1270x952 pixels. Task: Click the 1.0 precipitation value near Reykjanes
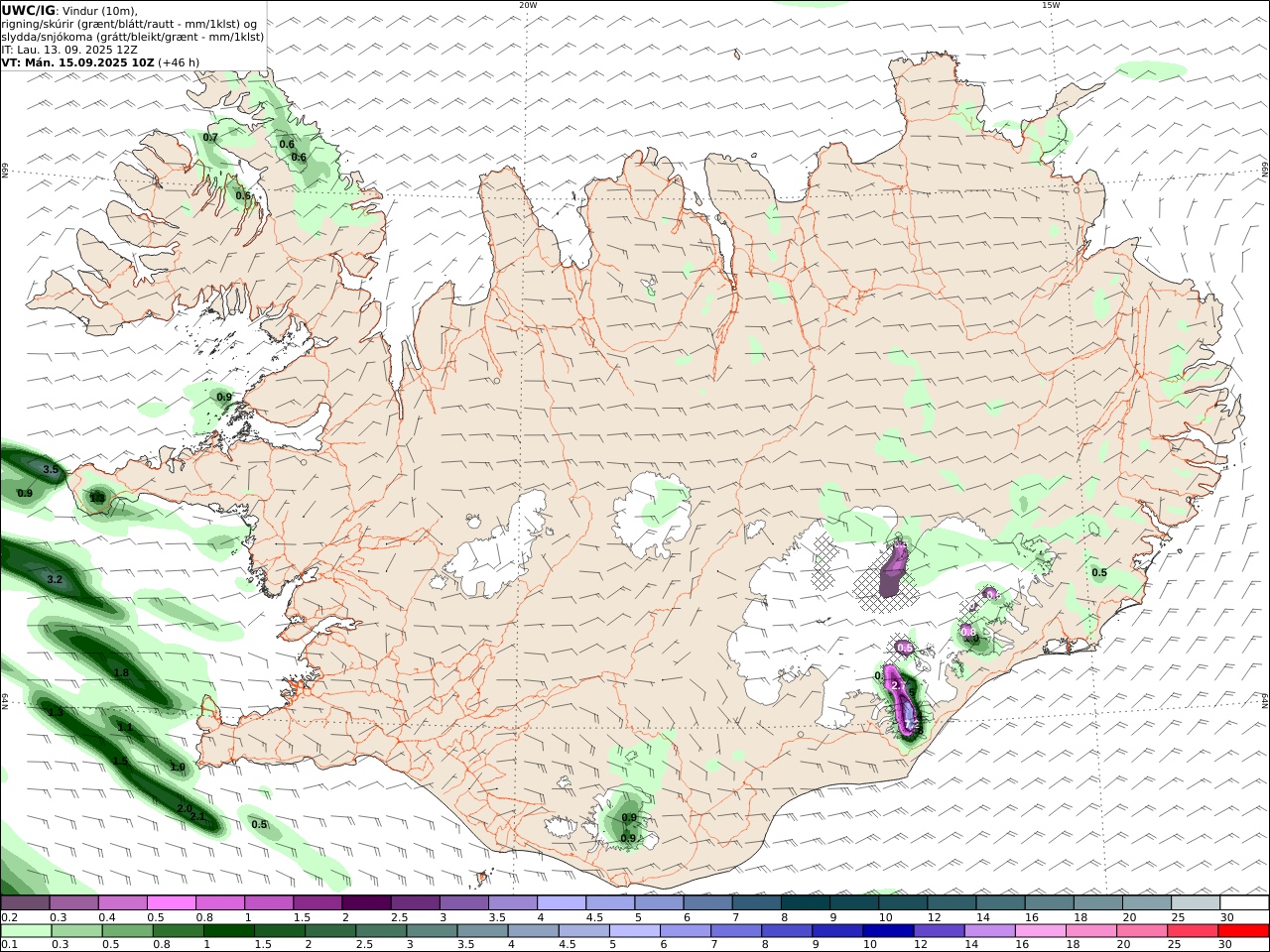pos(178,768)
